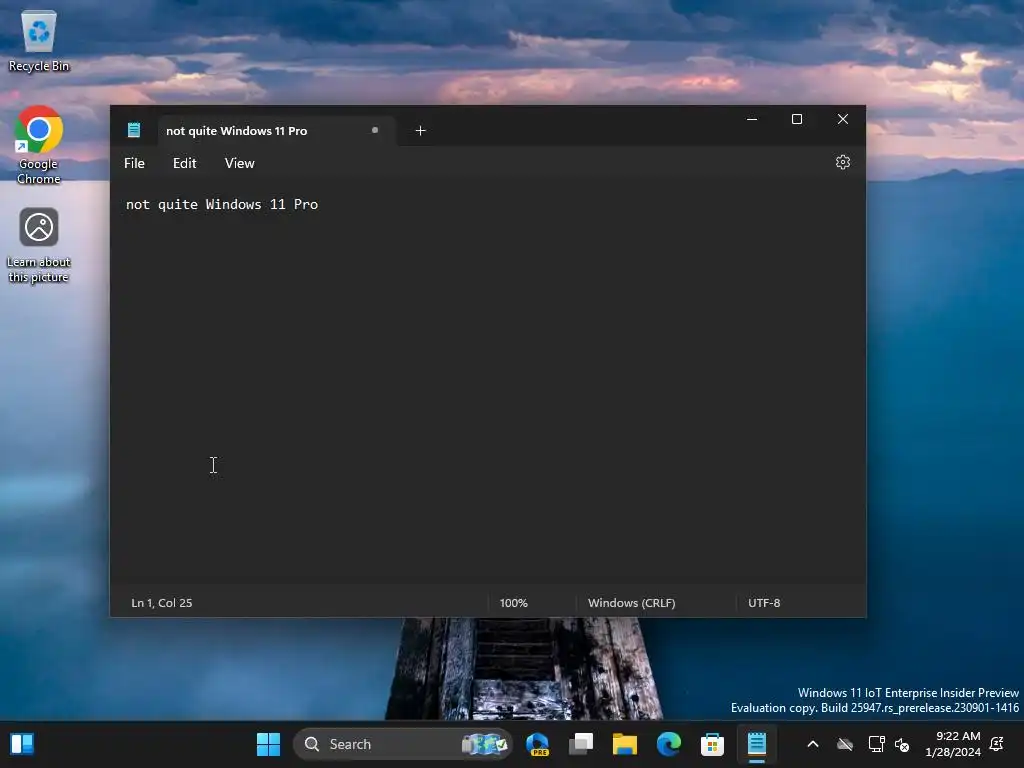The width and height of the screenshot is (1024, 768).
Task: Click the Windows (CRLF) line ending entry
Action: [x=632, y=603]
